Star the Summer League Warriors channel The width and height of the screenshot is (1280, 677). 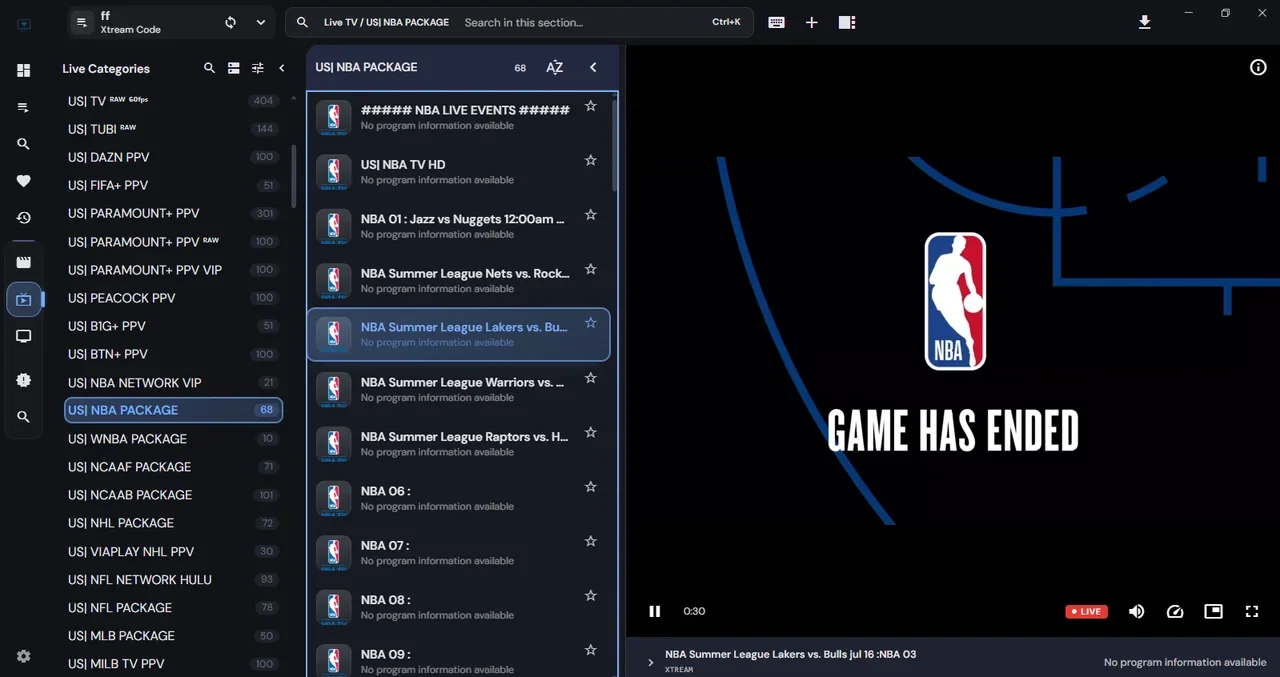tap(590, 378)
